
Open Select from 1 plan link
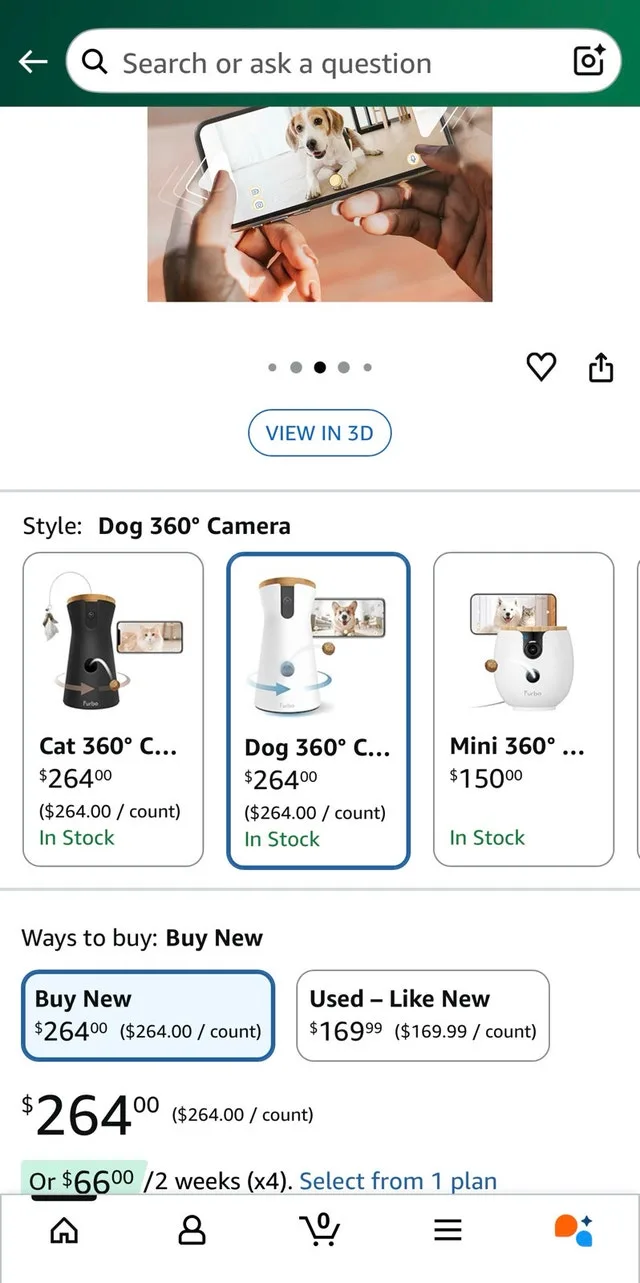pos(398,1181)
